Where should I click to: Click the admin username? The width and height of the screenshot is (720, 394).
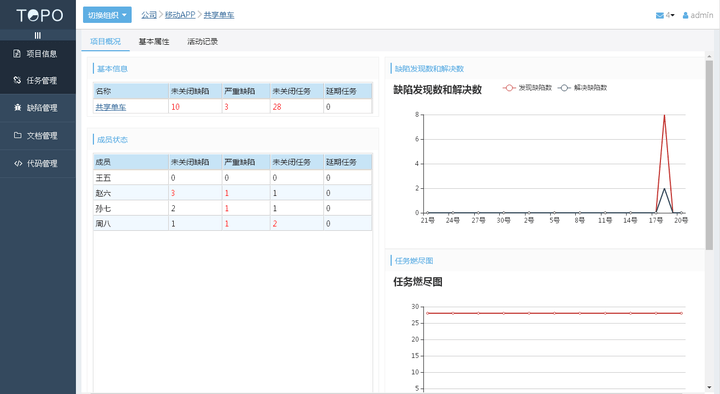702,15
